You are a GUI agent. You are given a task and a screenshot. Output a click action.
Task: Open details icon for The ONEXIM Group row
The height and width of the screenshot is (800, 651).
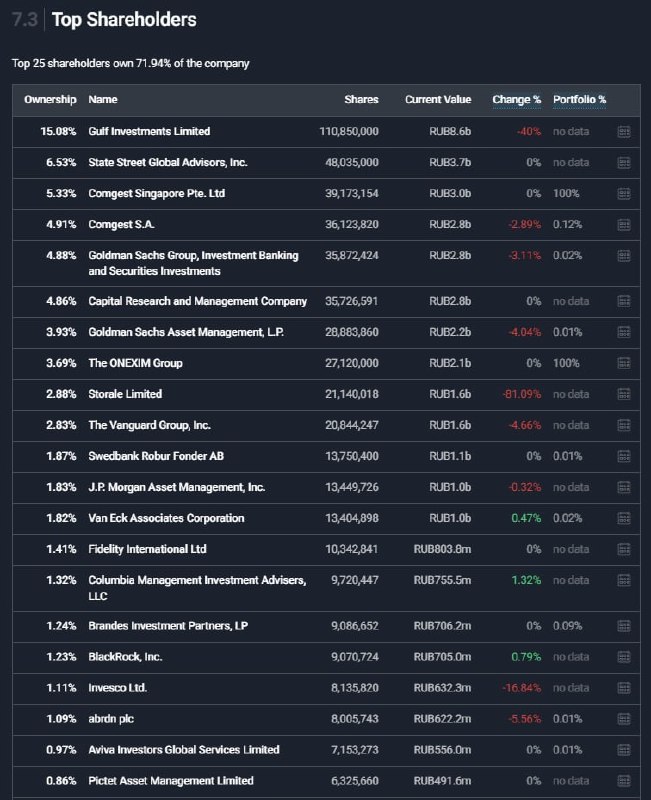point(623,363)
